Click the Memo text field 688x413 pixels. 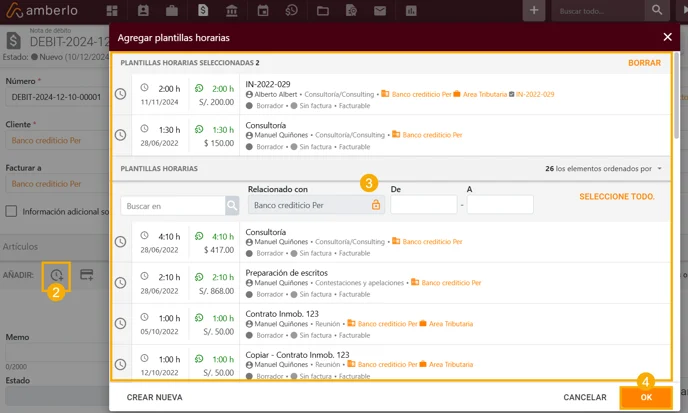(56, 353)
